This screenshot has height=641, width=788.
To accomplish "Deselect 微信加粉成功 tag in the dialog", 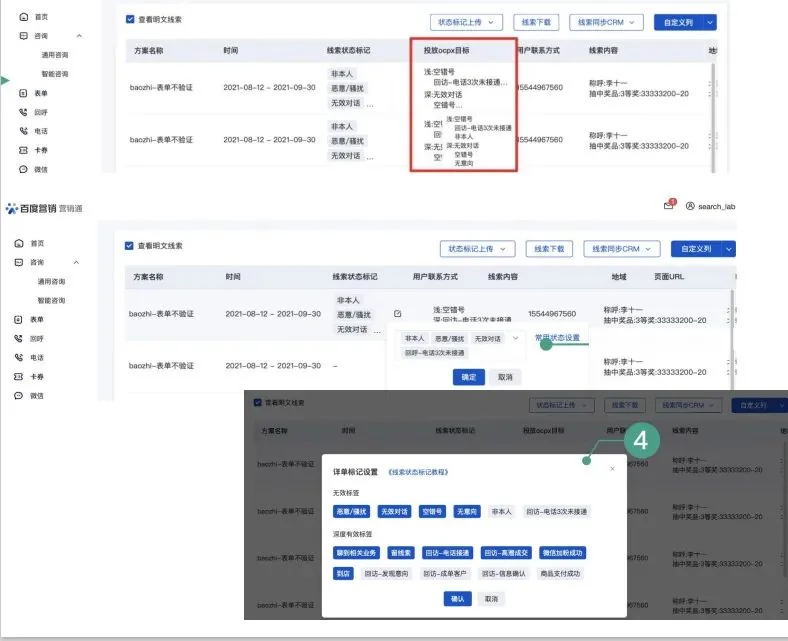I will tap(562, 553).
